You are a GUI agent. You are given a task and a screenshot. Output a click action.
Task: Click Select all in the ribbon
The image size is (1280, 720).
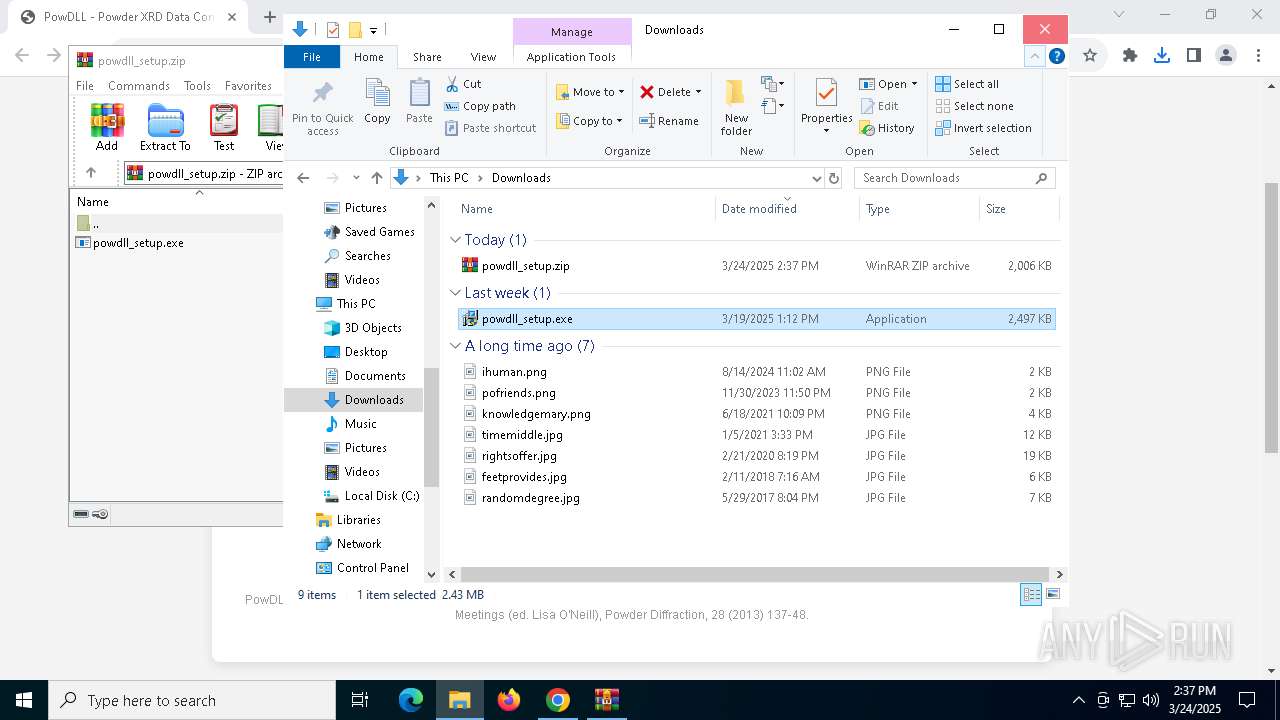pyautogui.click(x=967, y=84)
